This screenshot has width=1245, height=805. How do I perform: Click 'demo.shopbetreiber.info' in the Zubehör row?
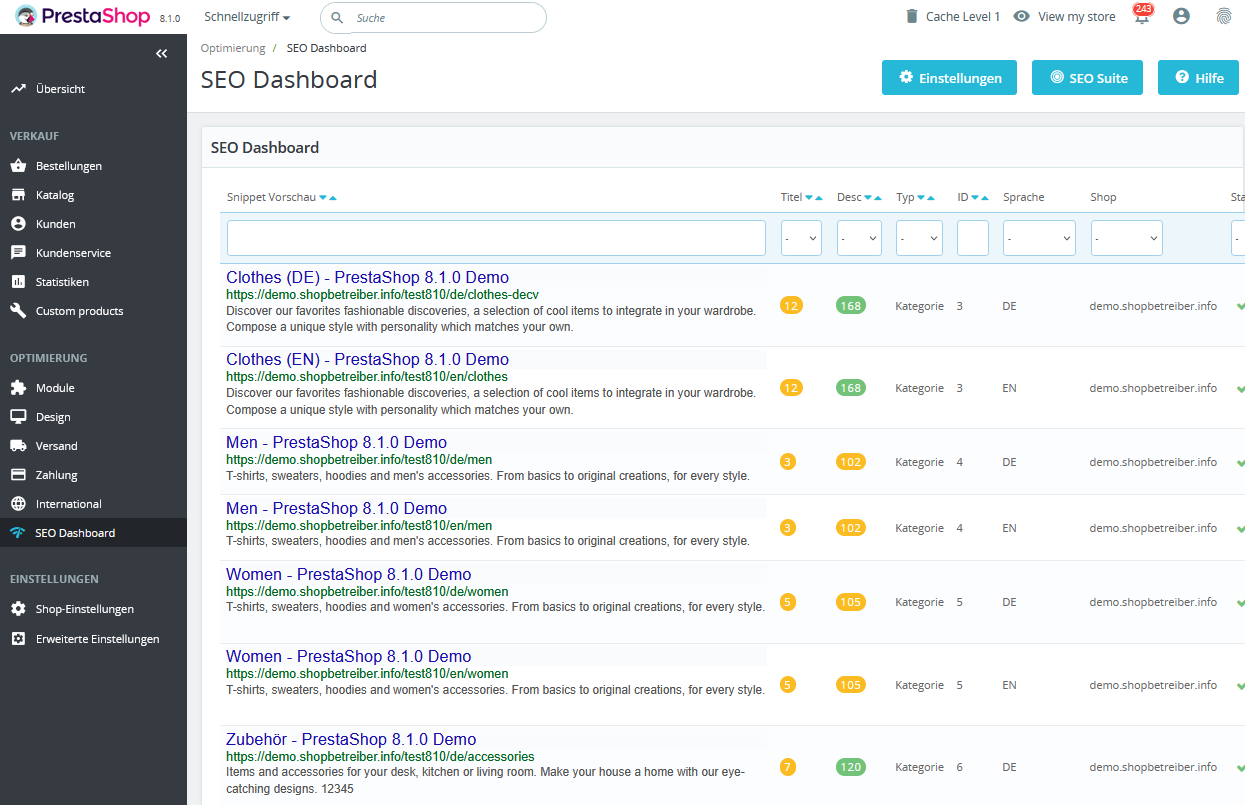1153,767
